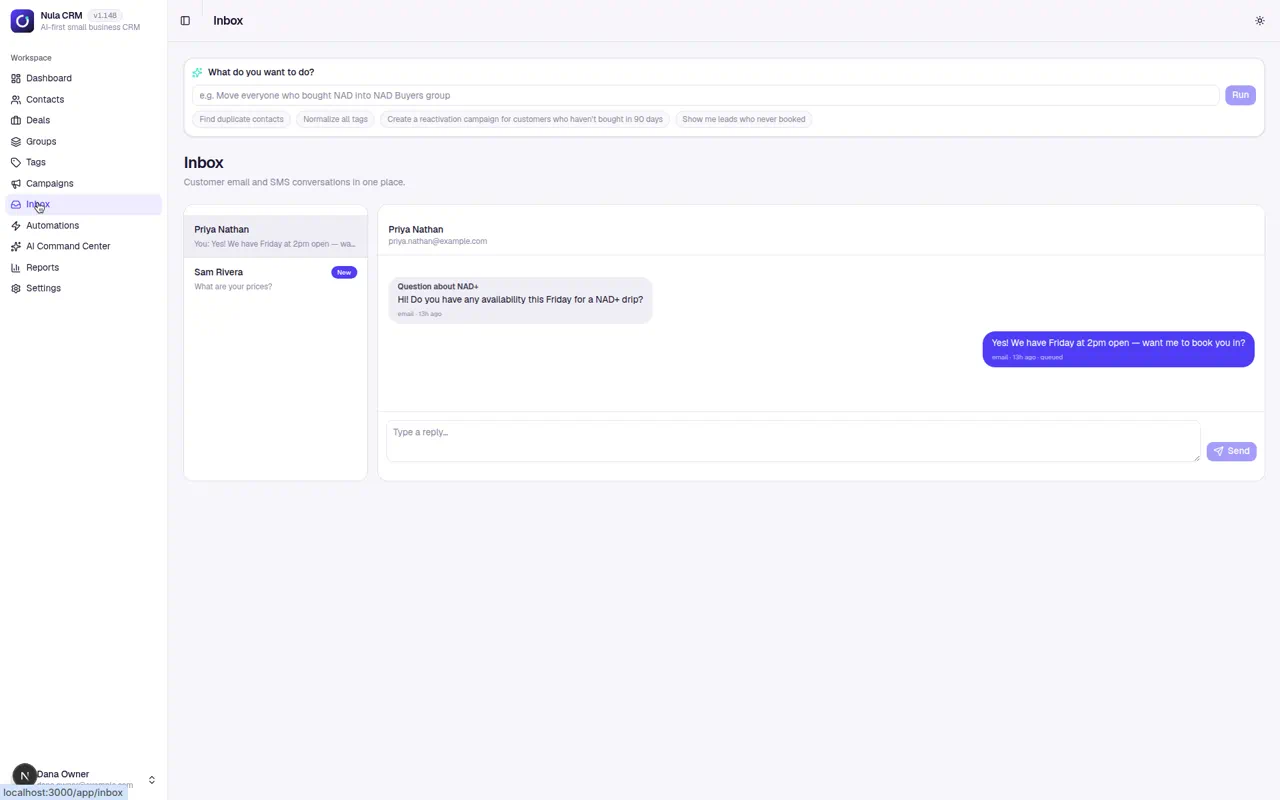Go to Reports in sidebar
The image size is (1280, 800).
click(84, 267)
